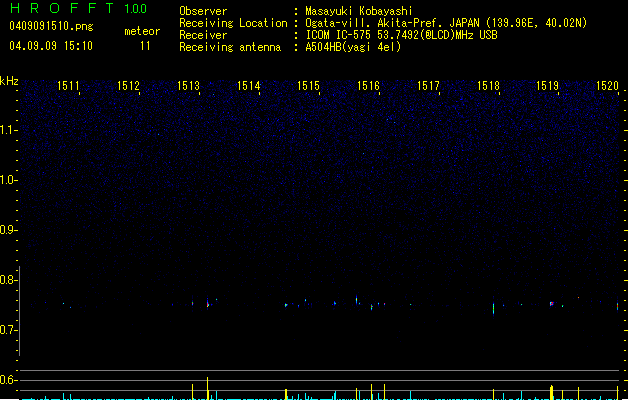Click the bright echo blob before 1519
629x400 pixels.
pyautogui.click(x=552, y=304)
